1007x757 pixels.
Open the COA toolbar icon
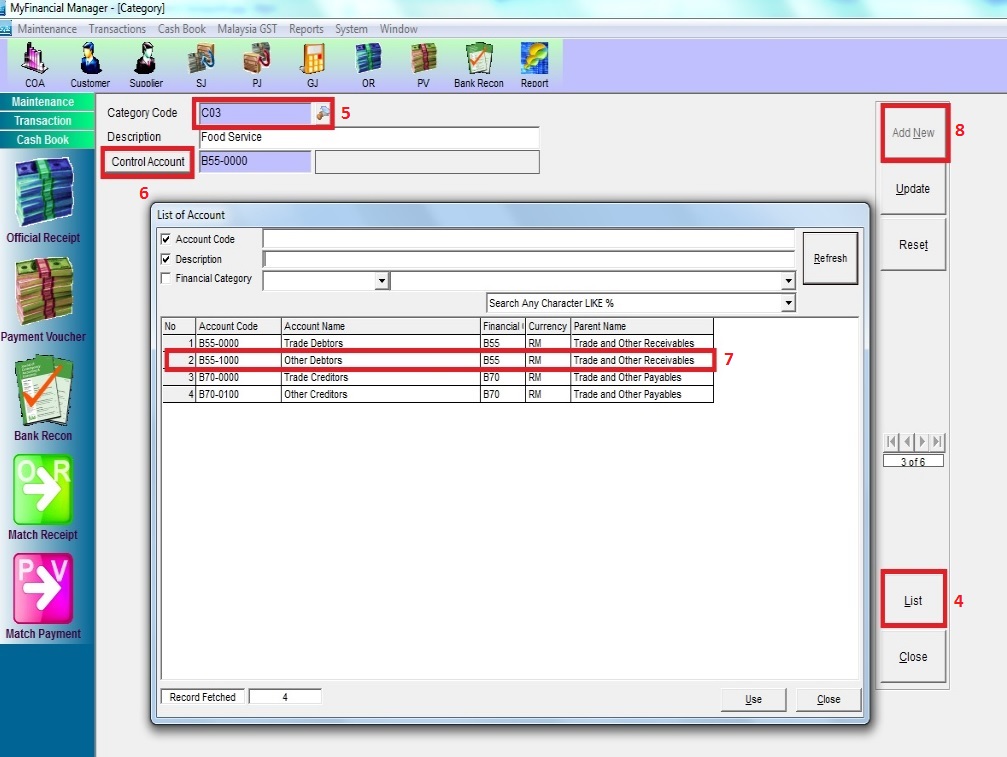click(x=35, y=62)
